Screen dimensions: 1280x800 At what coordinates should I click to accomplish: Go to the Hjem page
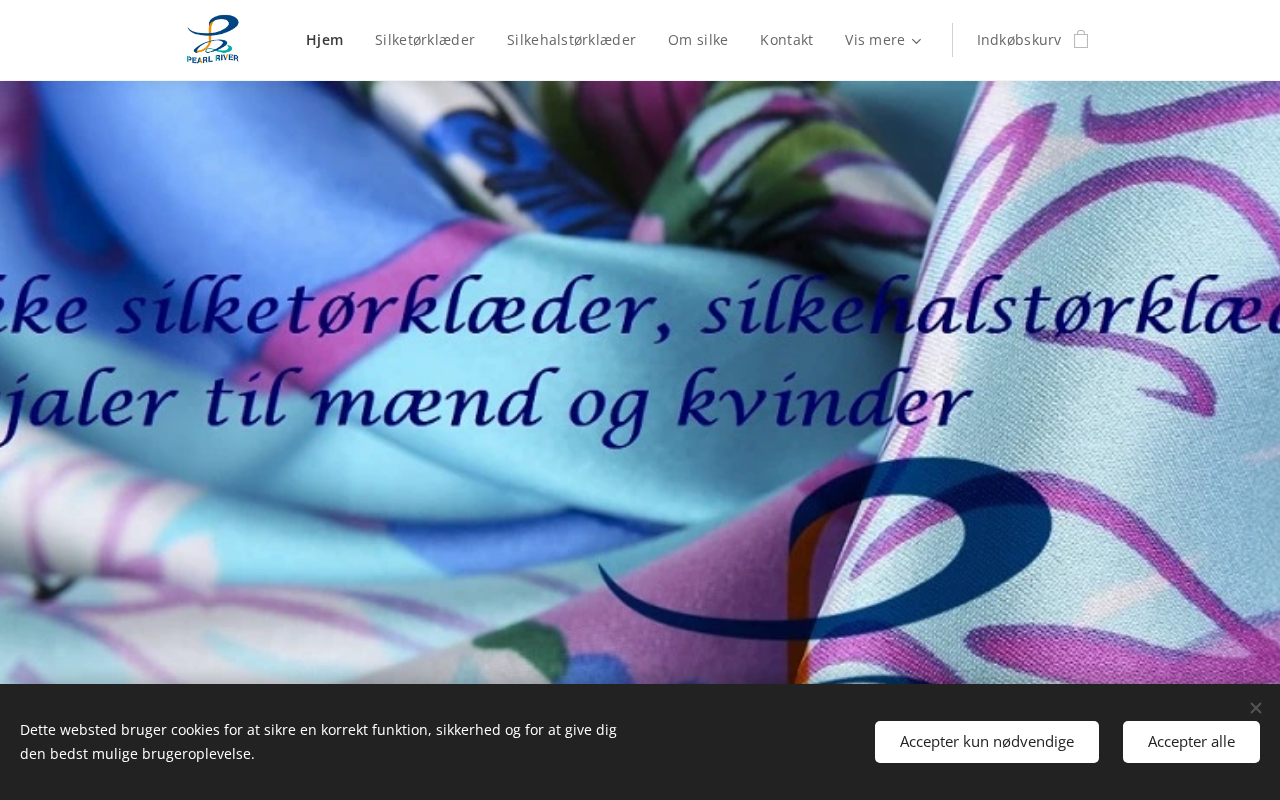325,40
